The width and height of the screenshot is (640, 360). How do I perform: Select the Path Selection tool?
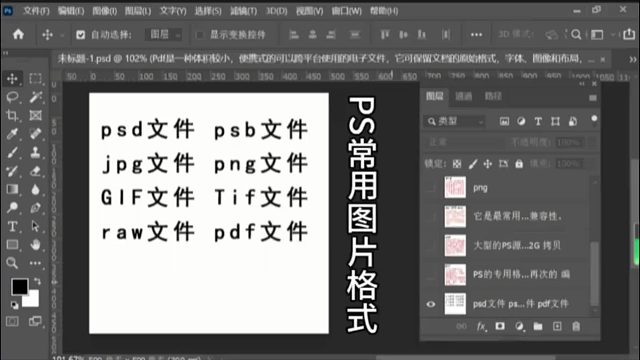pos(36,226)
